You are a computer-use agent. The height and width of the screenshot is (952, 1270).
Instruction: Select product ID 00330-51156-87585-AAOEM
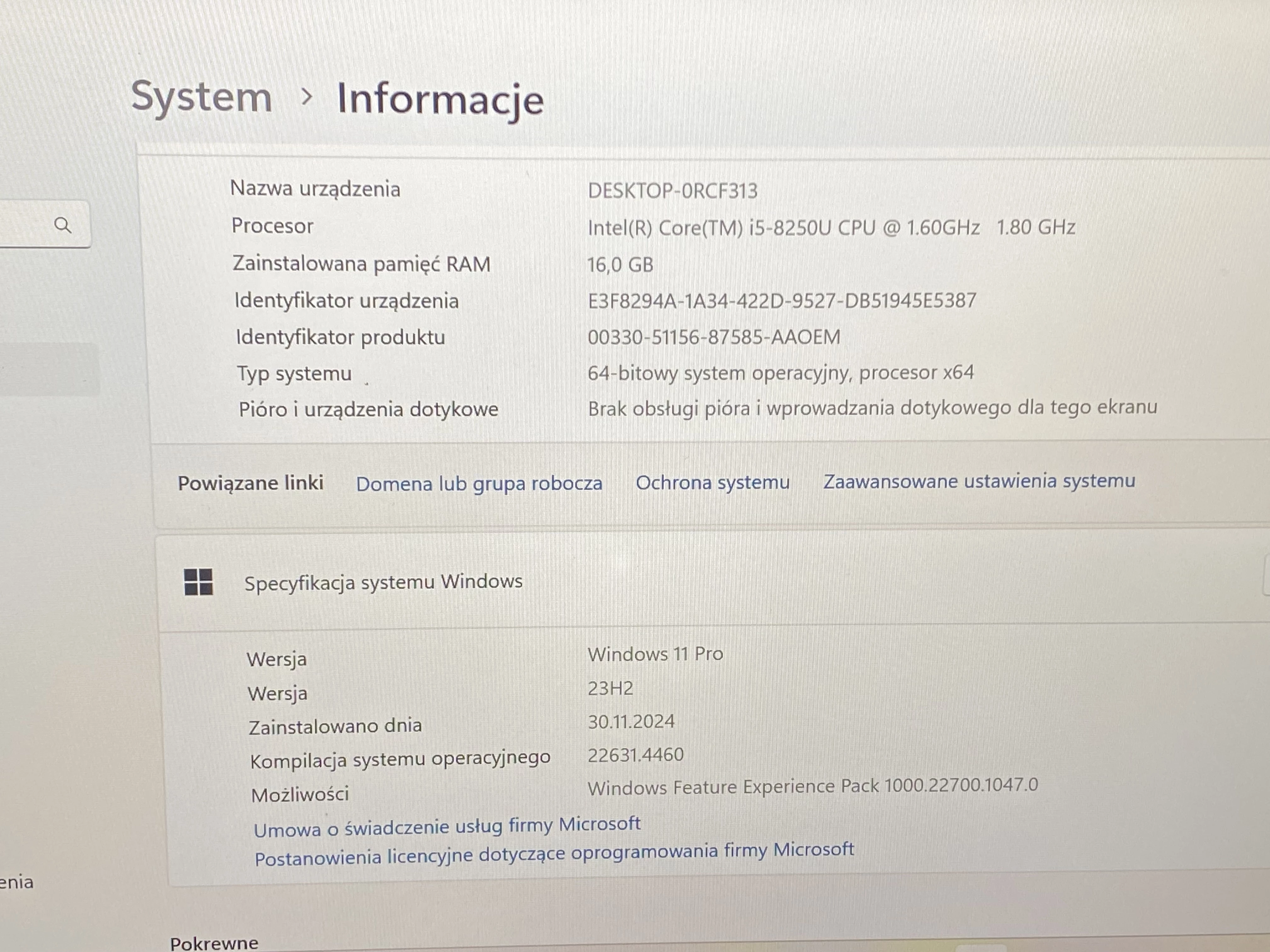pos(714,337)
